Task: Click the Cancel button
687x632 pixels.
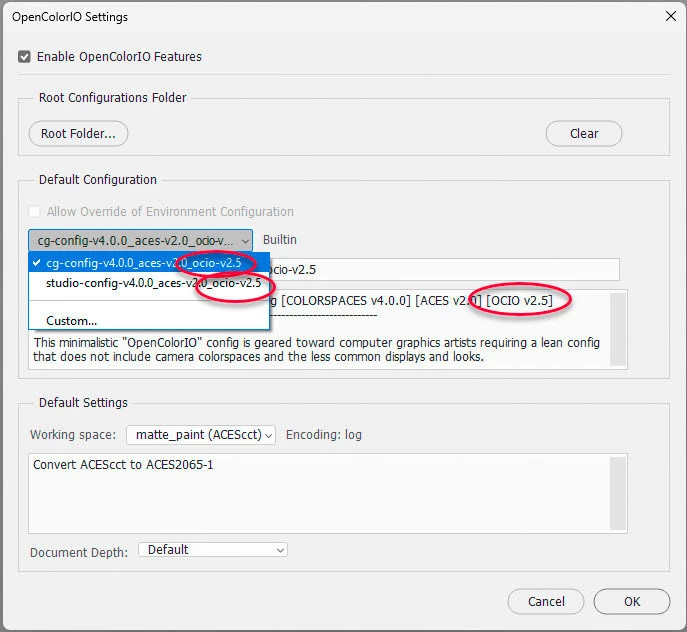Action: 546,601
